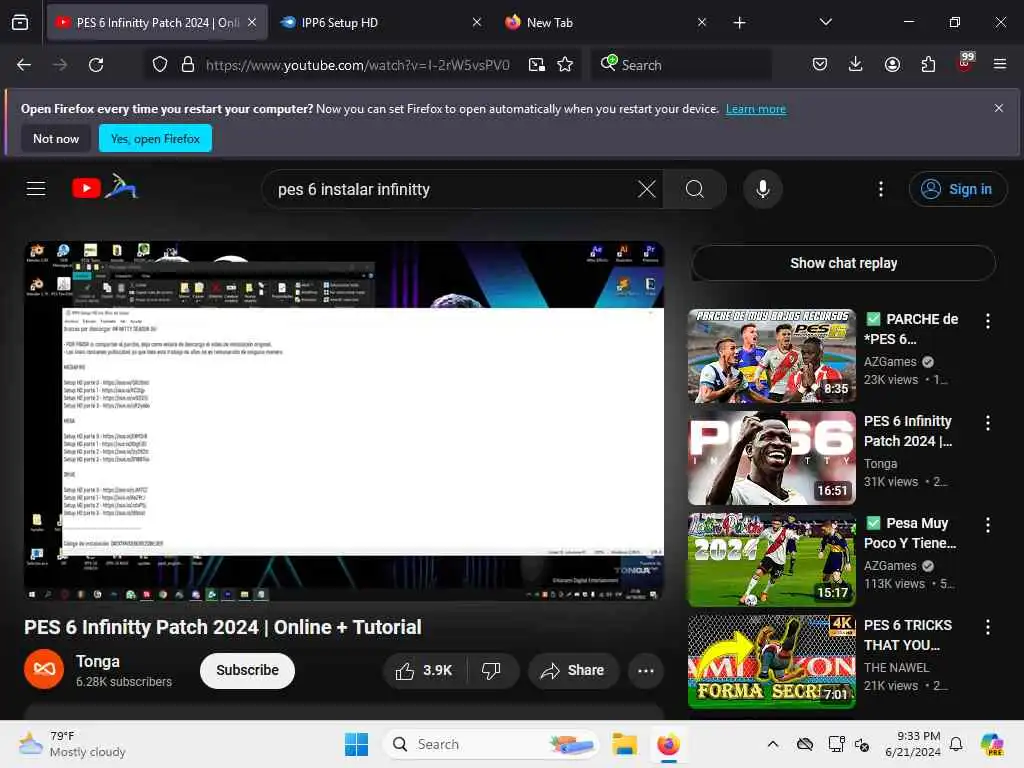1024x768 pixels.
Task: Click the Firefox toolbar Search field
Action: tap(681, 65)
